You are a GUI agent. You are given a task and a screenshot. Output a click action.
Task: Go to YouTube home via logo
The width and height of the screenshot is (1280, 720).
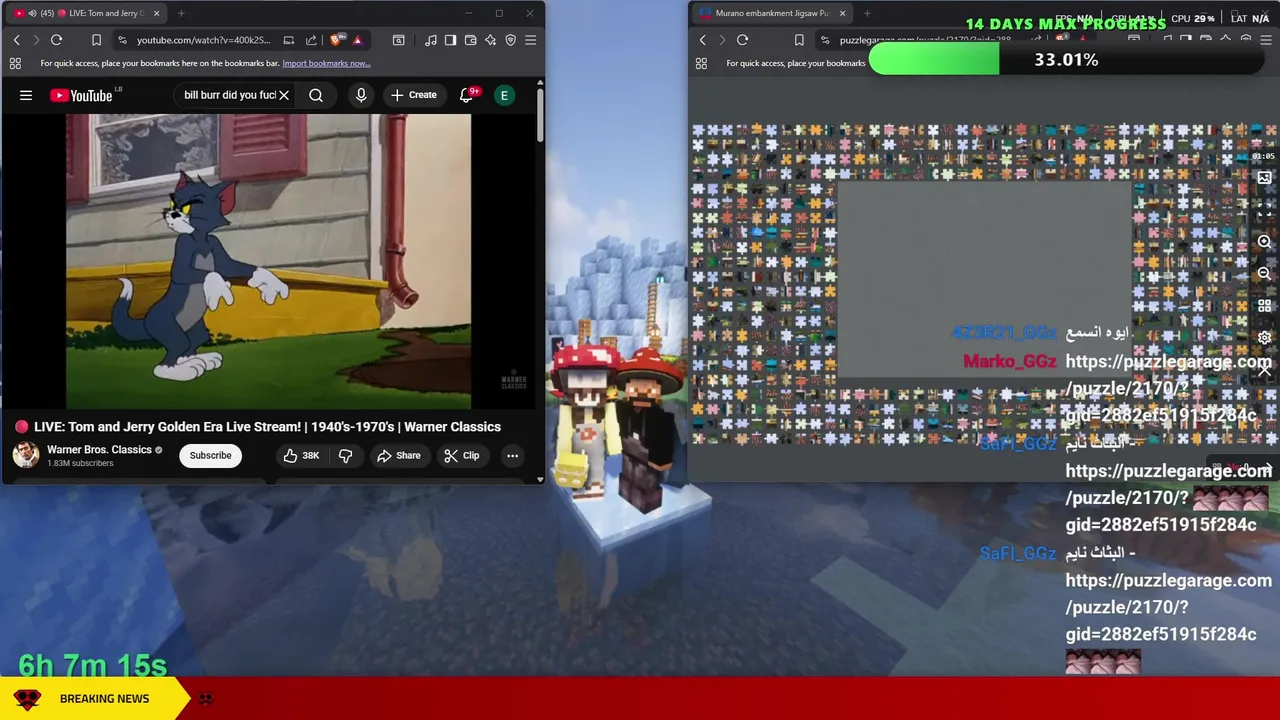[x=82, y=95]
